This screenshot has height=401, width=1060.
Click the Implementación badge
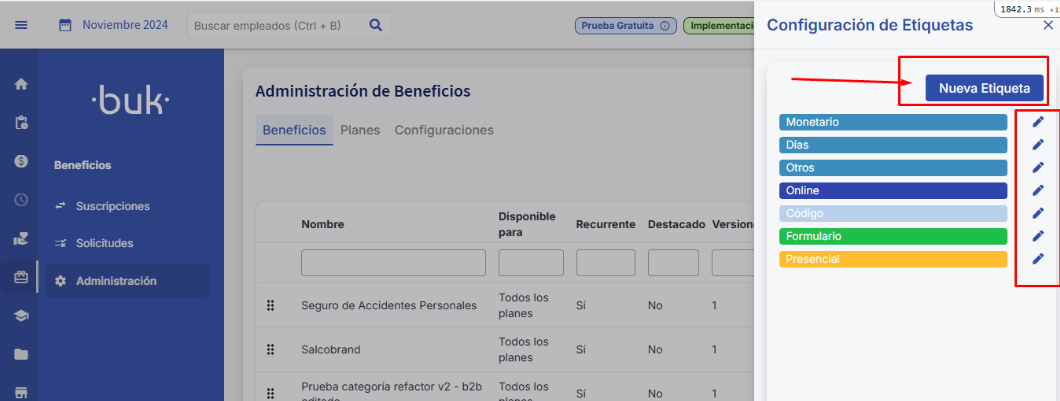719,26
